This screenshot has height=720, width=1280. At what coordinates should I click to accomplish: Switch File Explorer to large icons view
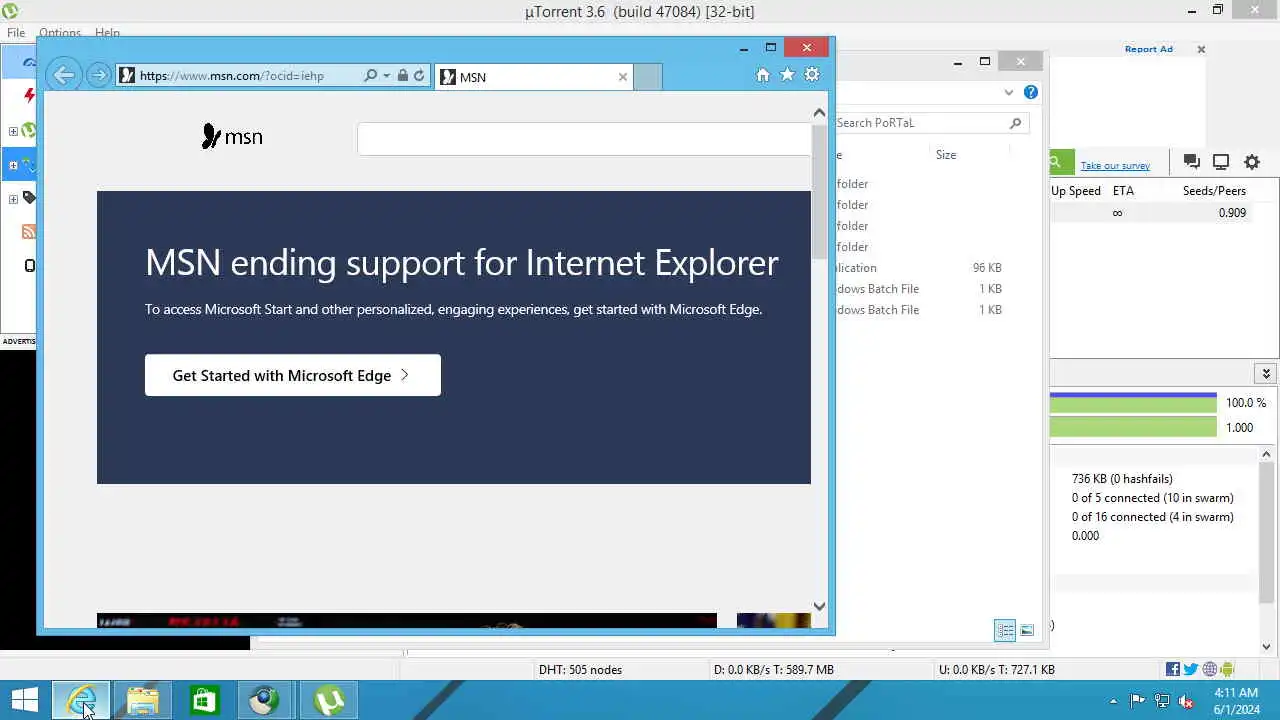[1027, 630]
